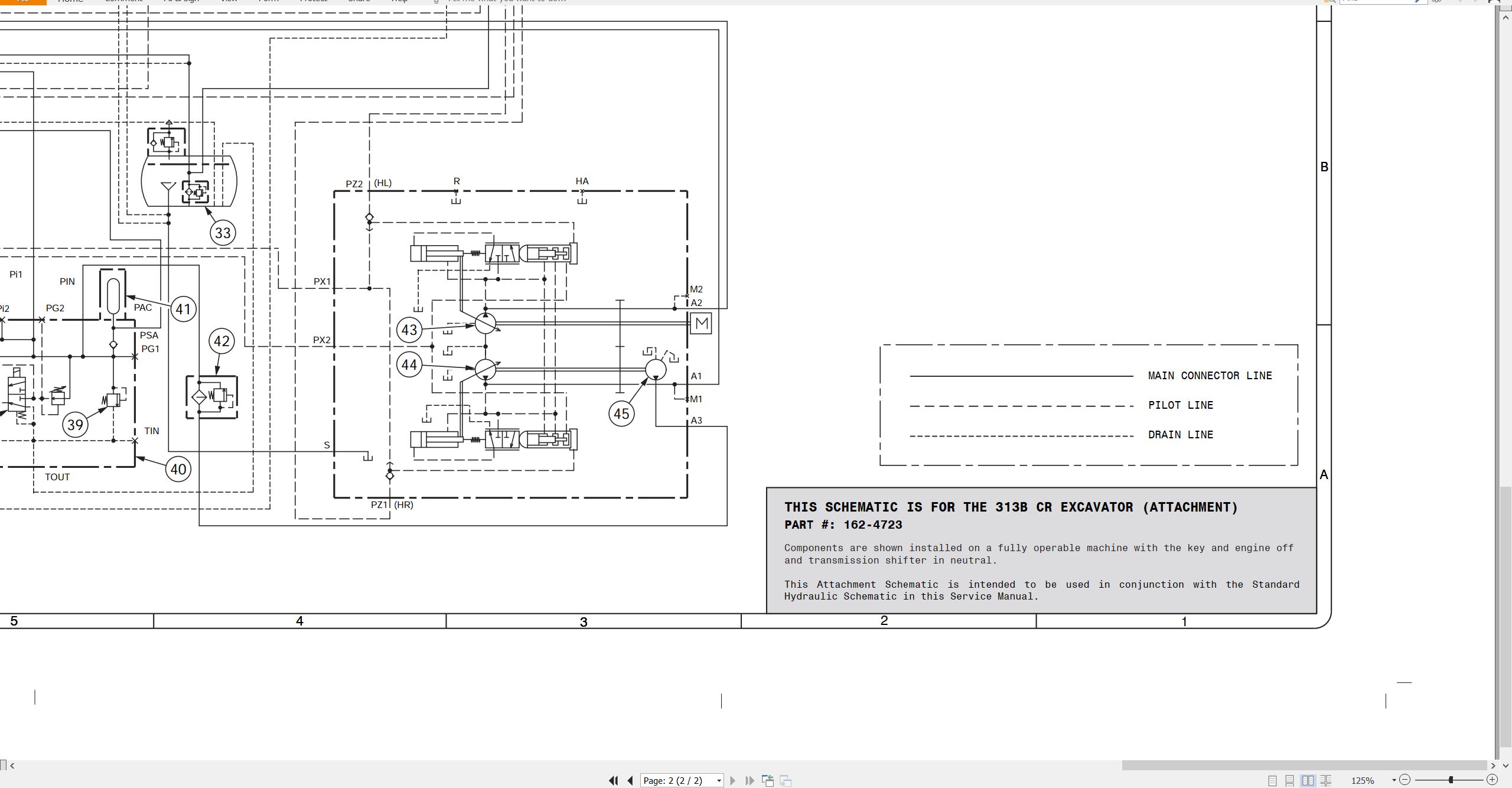Click callout number 33 on schematic
Image resolution: width=1512 pixels, height=788 pixels.
point(223,233)
